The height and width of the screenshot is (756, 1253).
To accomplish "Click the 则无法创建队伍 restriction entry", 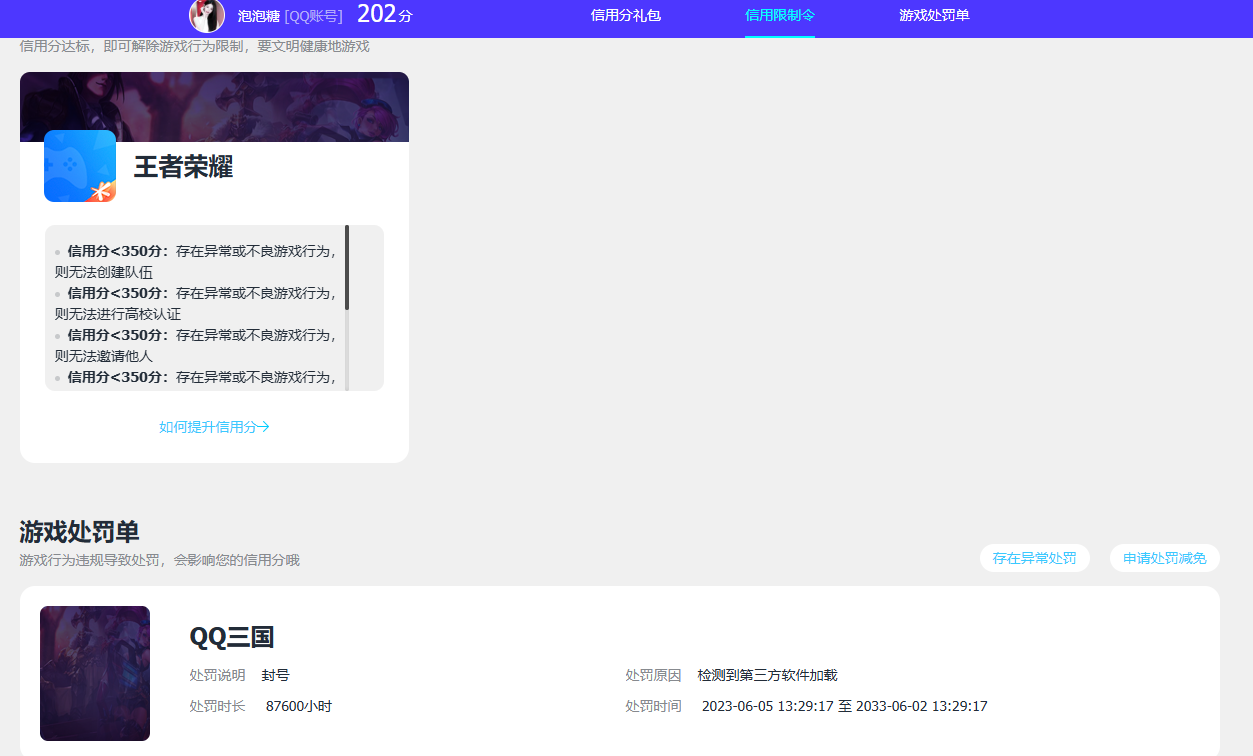I will coord(104,272).
